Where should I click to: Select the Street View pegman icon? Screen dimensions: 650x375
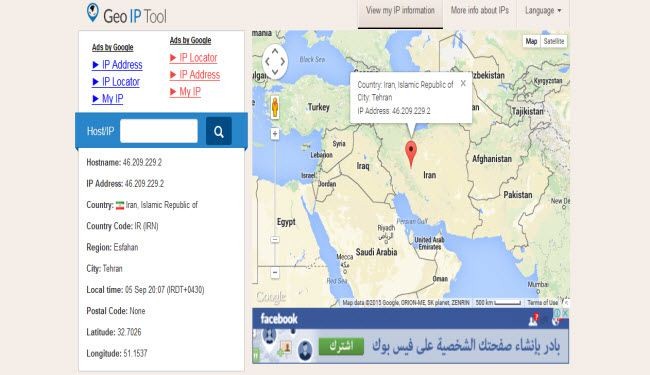(275, 107)
